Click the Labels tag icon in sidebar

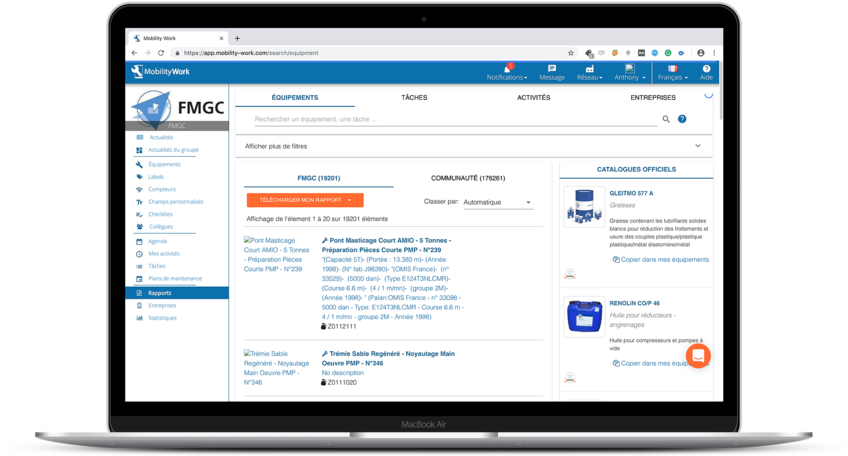139,177
